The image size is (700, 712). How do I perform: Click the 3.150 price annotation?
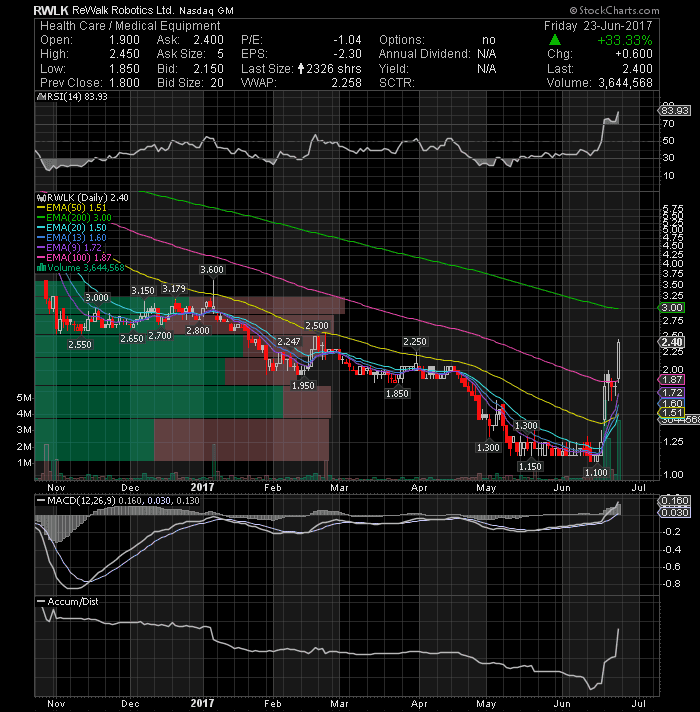pyautogui.click(x=143, y=291)
